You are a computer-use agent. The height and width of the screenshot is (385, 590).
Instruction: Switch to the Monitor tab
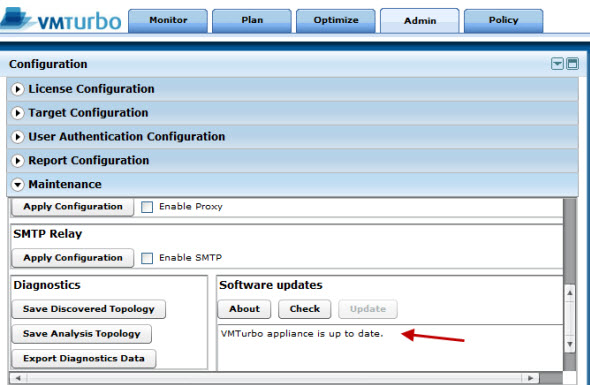point(168,21)
